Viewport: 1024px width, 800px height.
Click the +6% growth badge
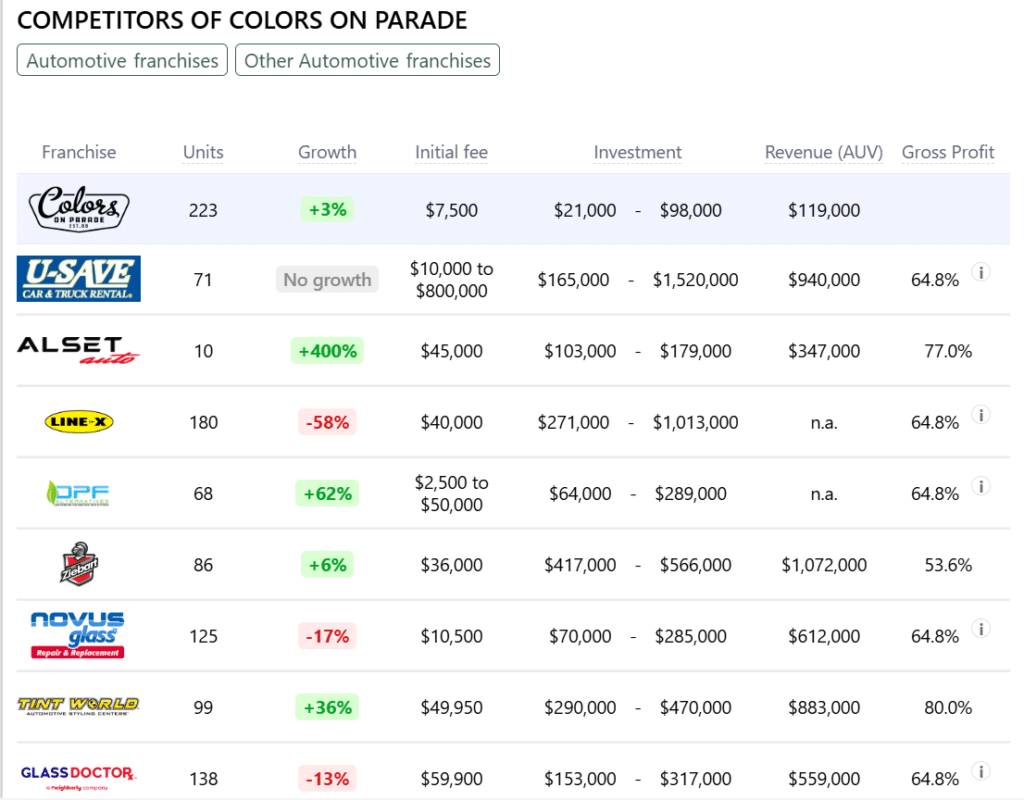327,564
